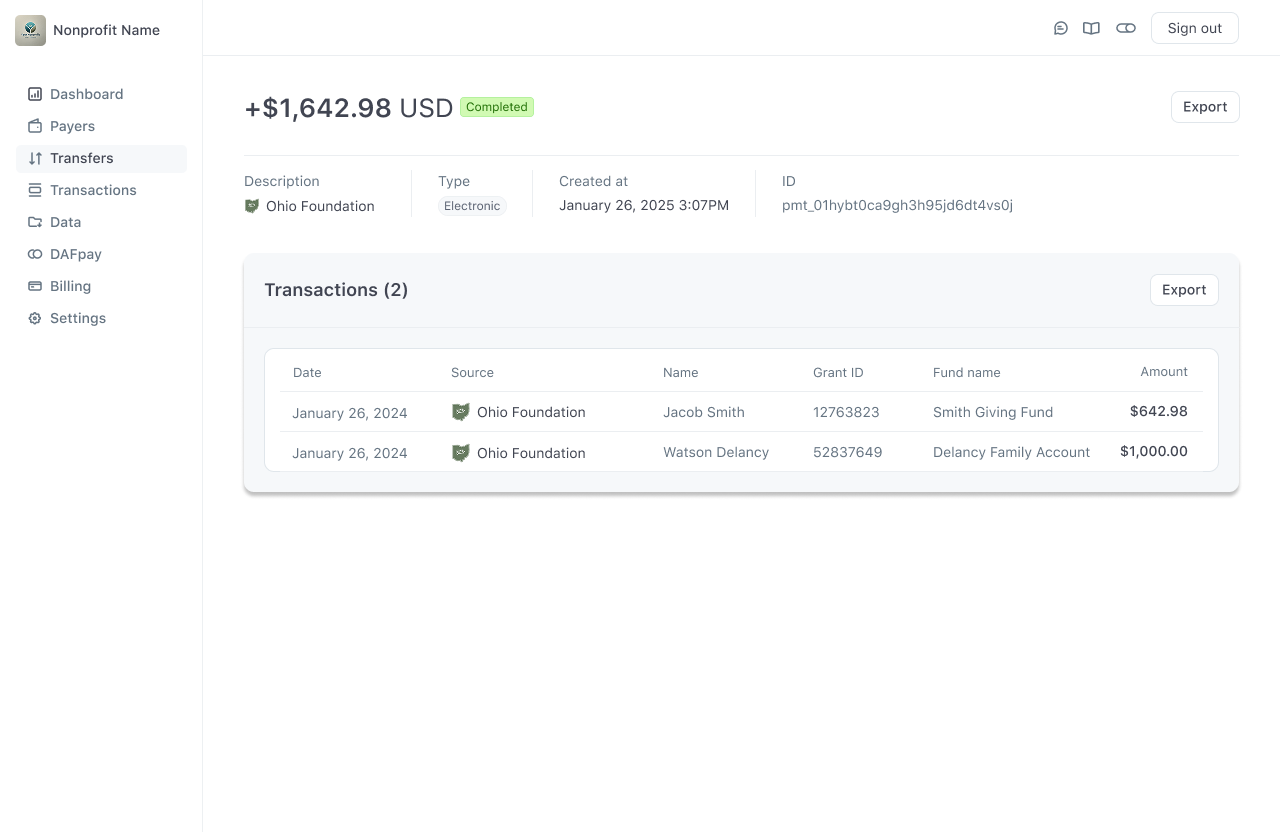
Task: Click the Ohio Foundation logo in the description
Action: coord(252,206)
